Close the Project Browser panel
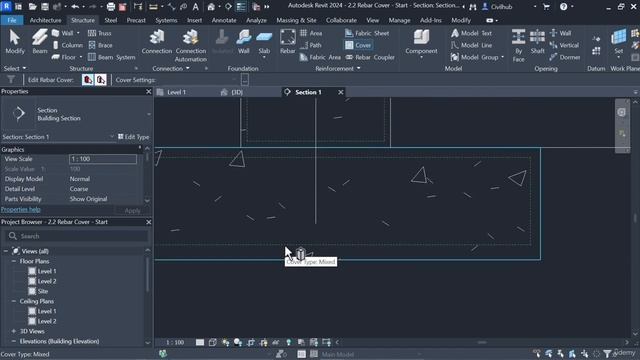This screenshot has width=640, height=360. point(149,222)
